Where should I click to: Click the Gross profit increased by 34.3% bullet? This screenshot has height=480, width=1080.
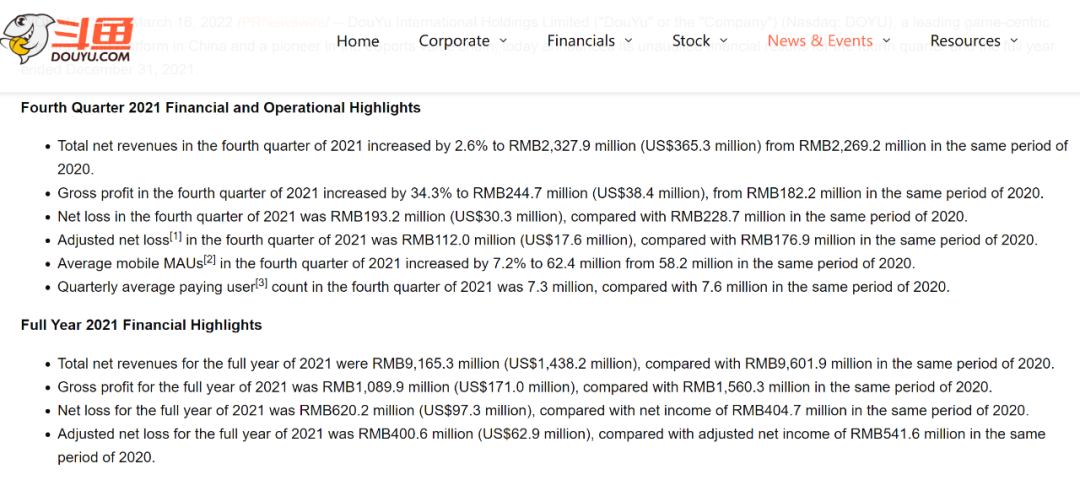550,193
